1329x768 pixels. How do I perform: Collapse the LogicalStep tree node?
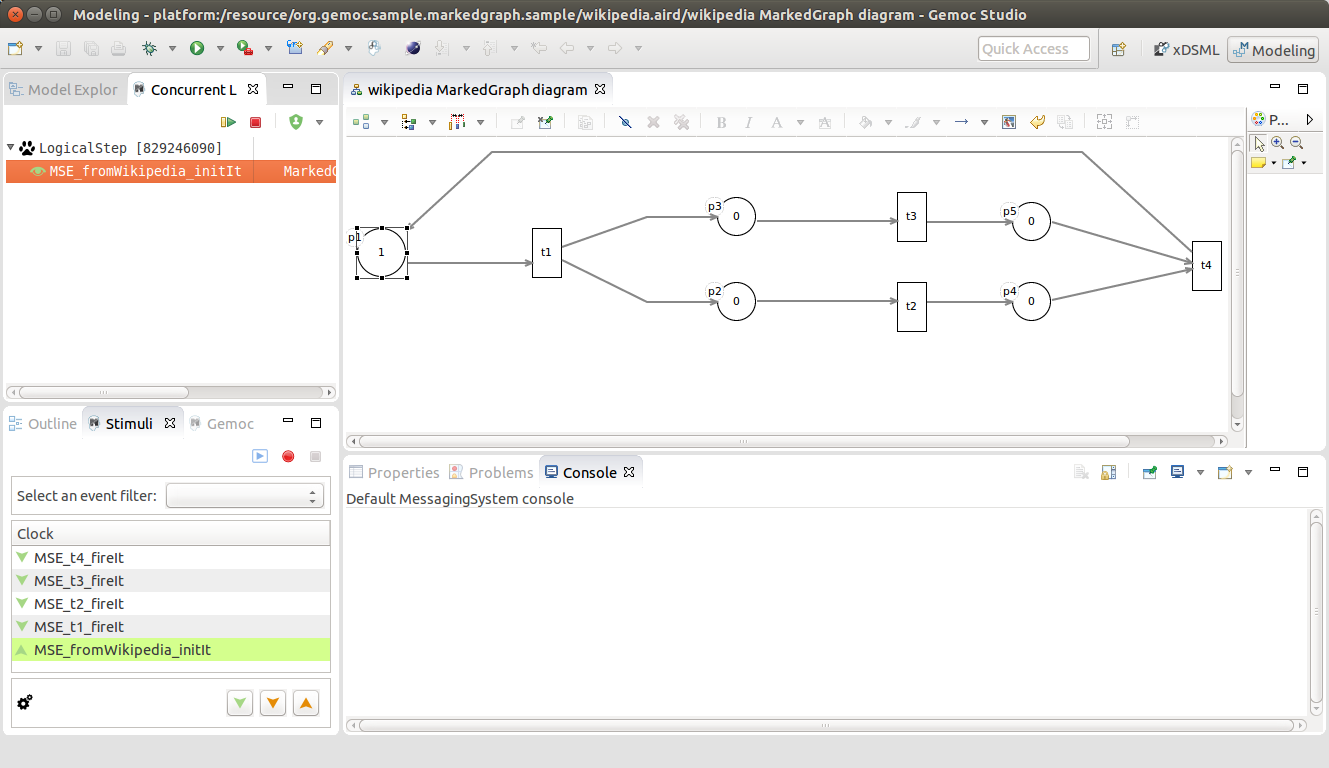pos(11,148)
